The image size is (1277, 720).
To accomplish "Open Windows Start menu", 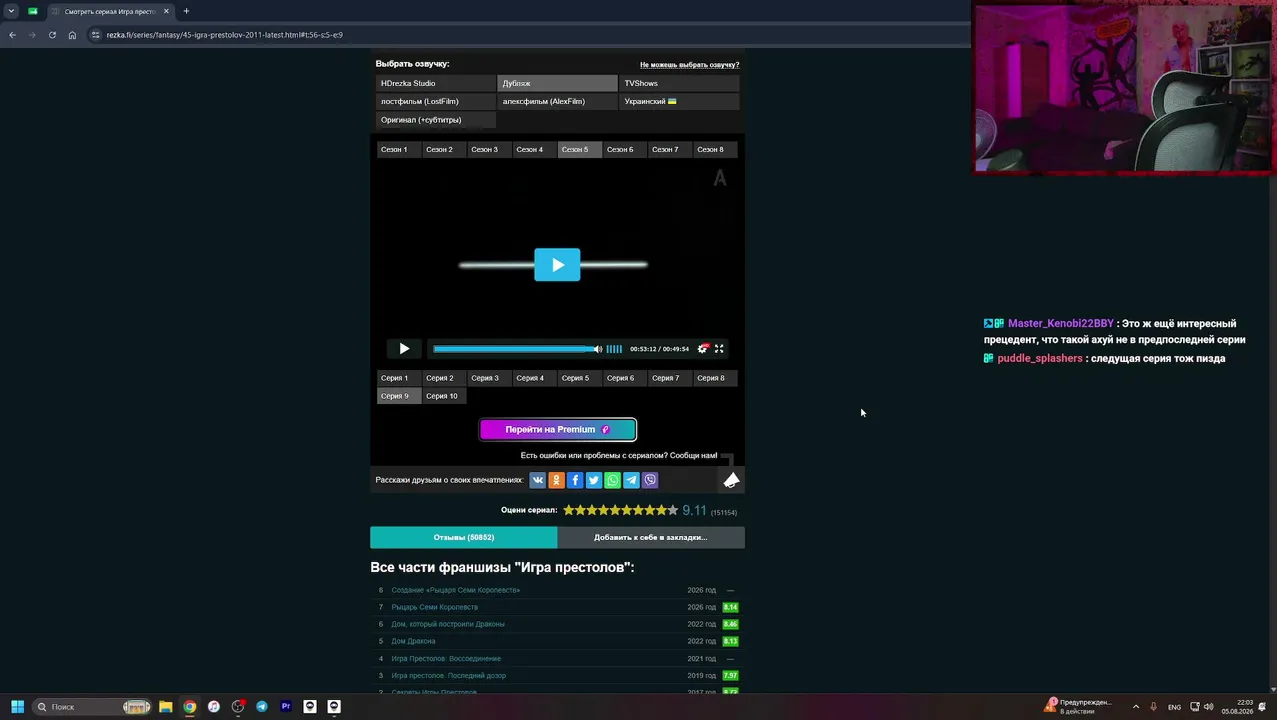I will (x=17, y=707).
